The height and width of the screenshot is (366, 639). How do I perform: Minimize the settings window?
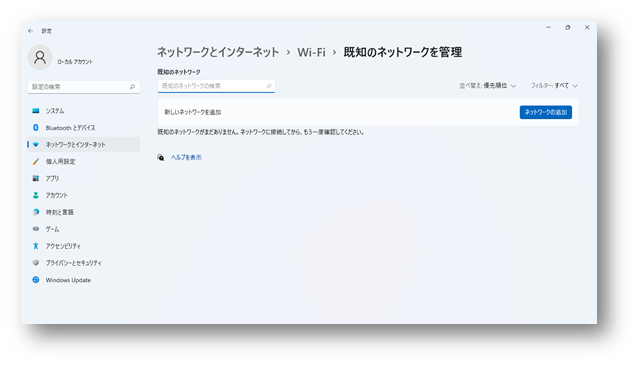click(x=548, y=27)
